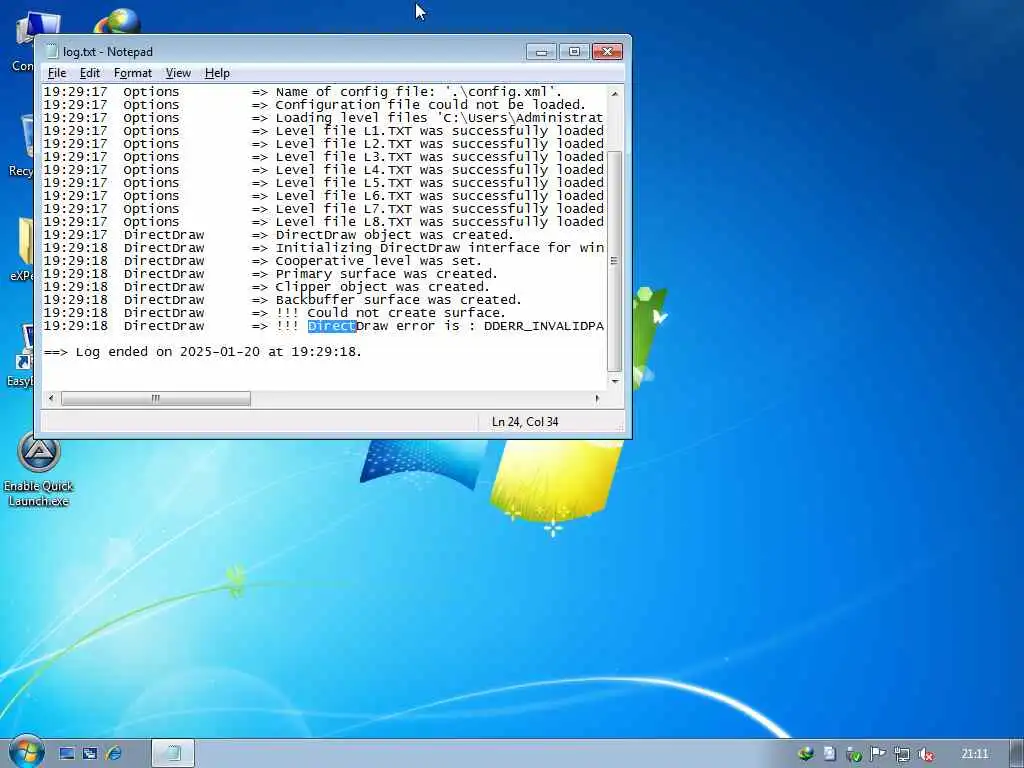
Task: Click the 'Initializing DirectDraw interface' line
Action: [x=324, y=248]
